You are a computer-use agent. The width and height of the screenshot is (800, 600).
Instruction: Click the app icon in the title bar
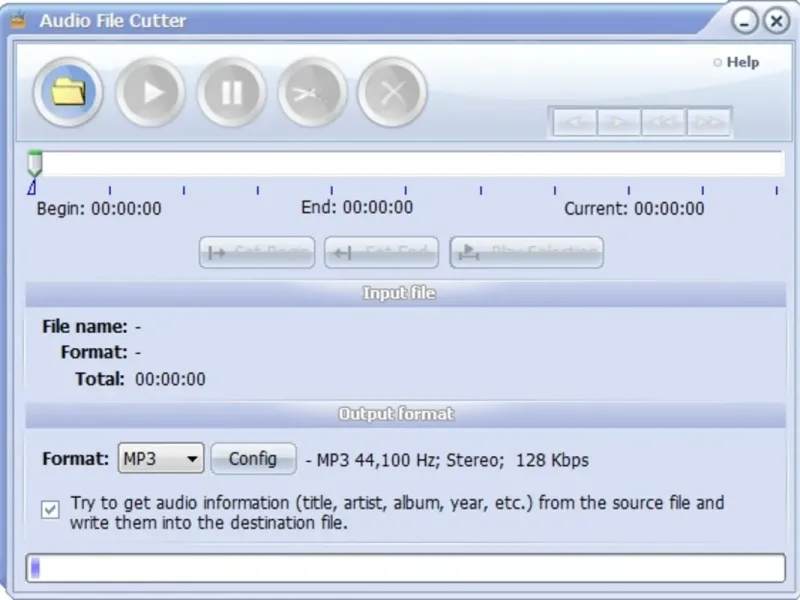(x=18, y=20)
